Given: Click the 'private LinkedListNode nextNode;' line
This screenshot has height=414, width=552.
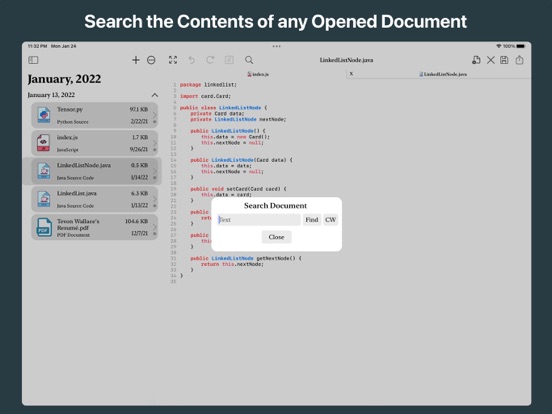Looking at the screenshot, I should [238, 119].
